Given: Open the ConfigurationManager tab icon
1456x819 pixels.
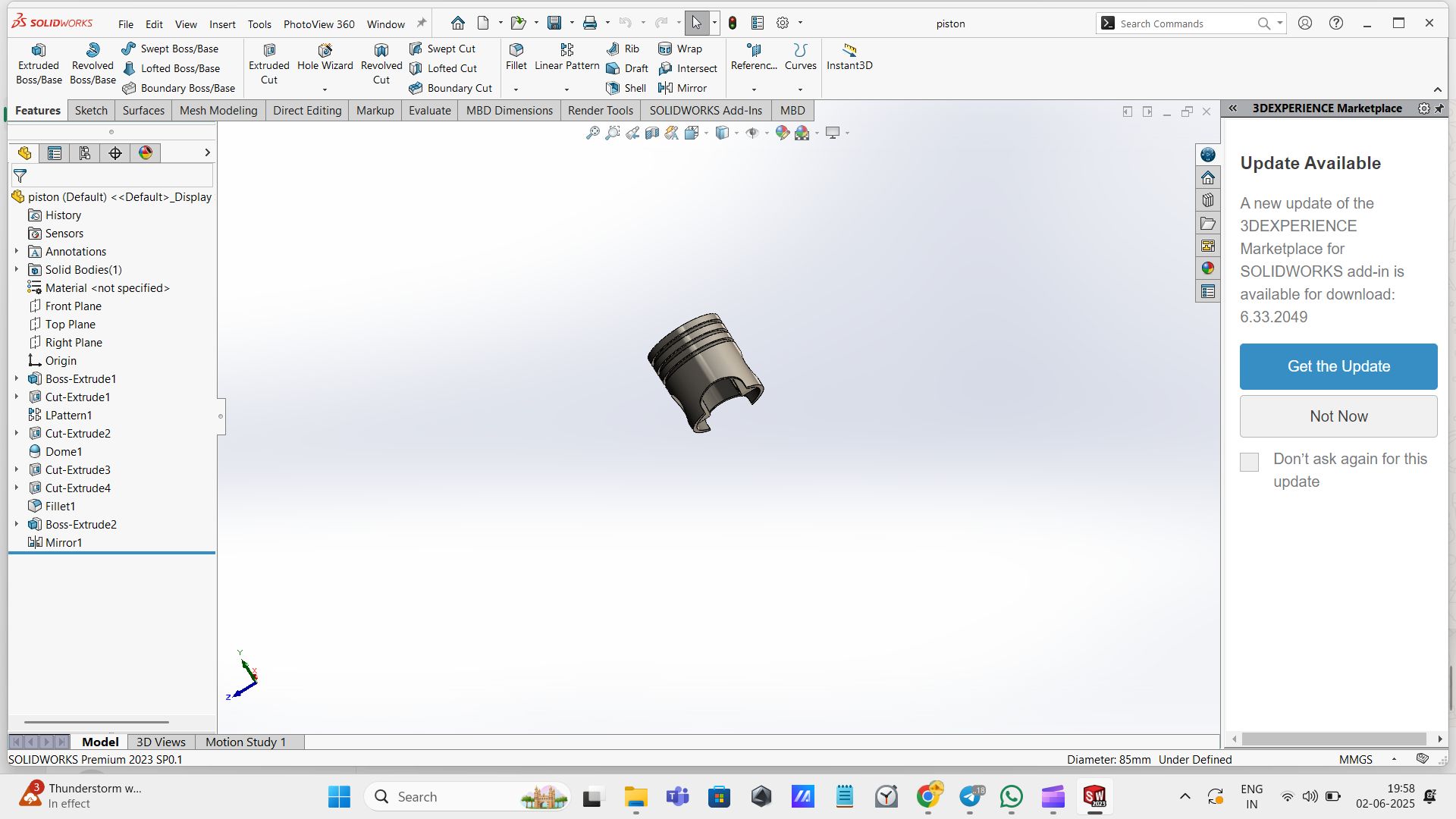Looking at the screenshot, I should coord(85,153).
